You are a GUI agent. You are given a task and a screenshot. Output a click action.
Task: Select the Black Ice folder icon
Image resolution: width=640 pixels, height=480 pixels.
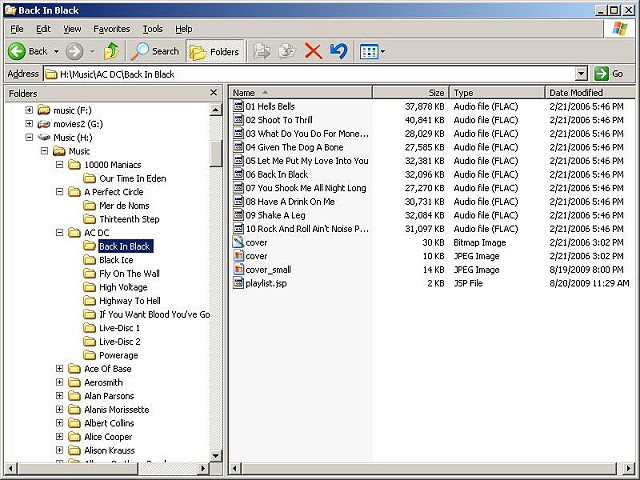point(89,260)
